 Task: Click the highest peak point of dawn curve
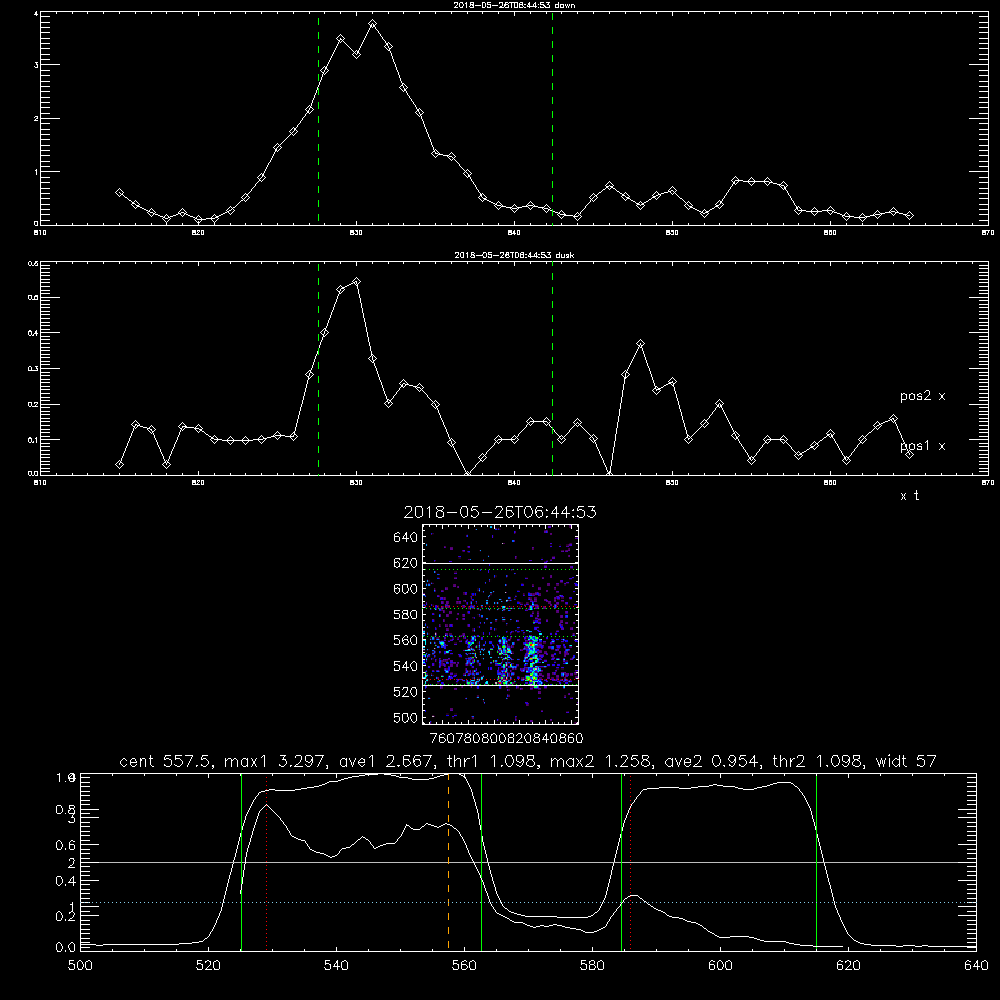372,24
